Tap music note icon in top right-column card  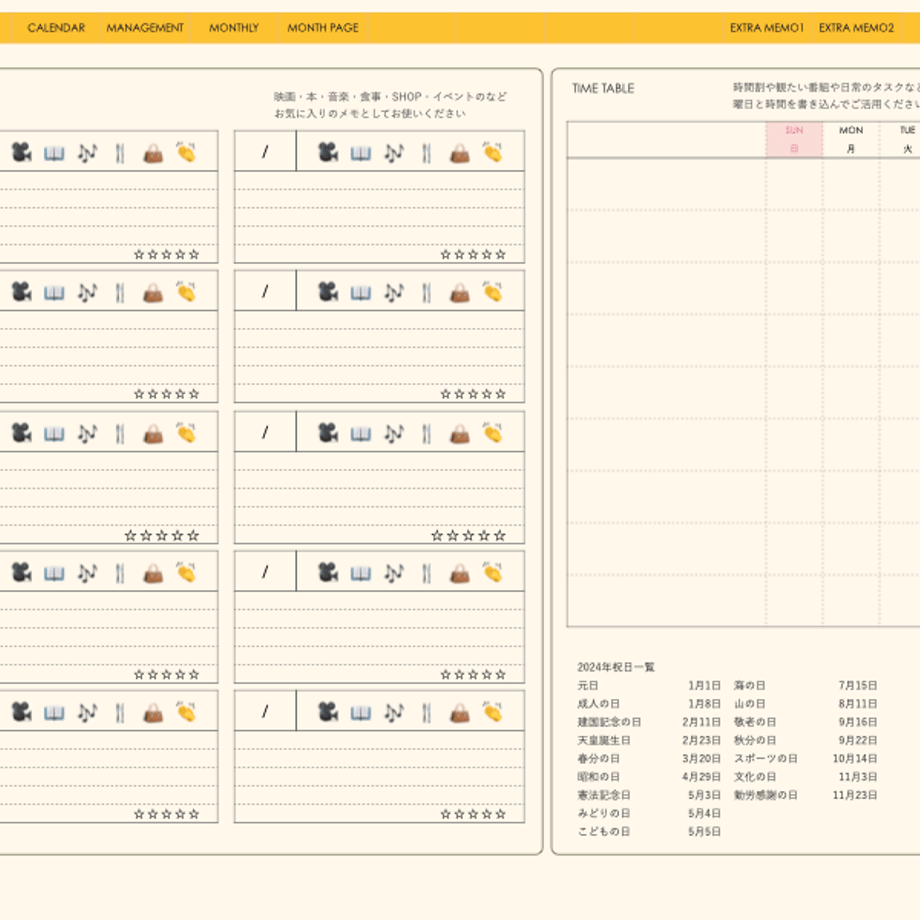(394, 153)
